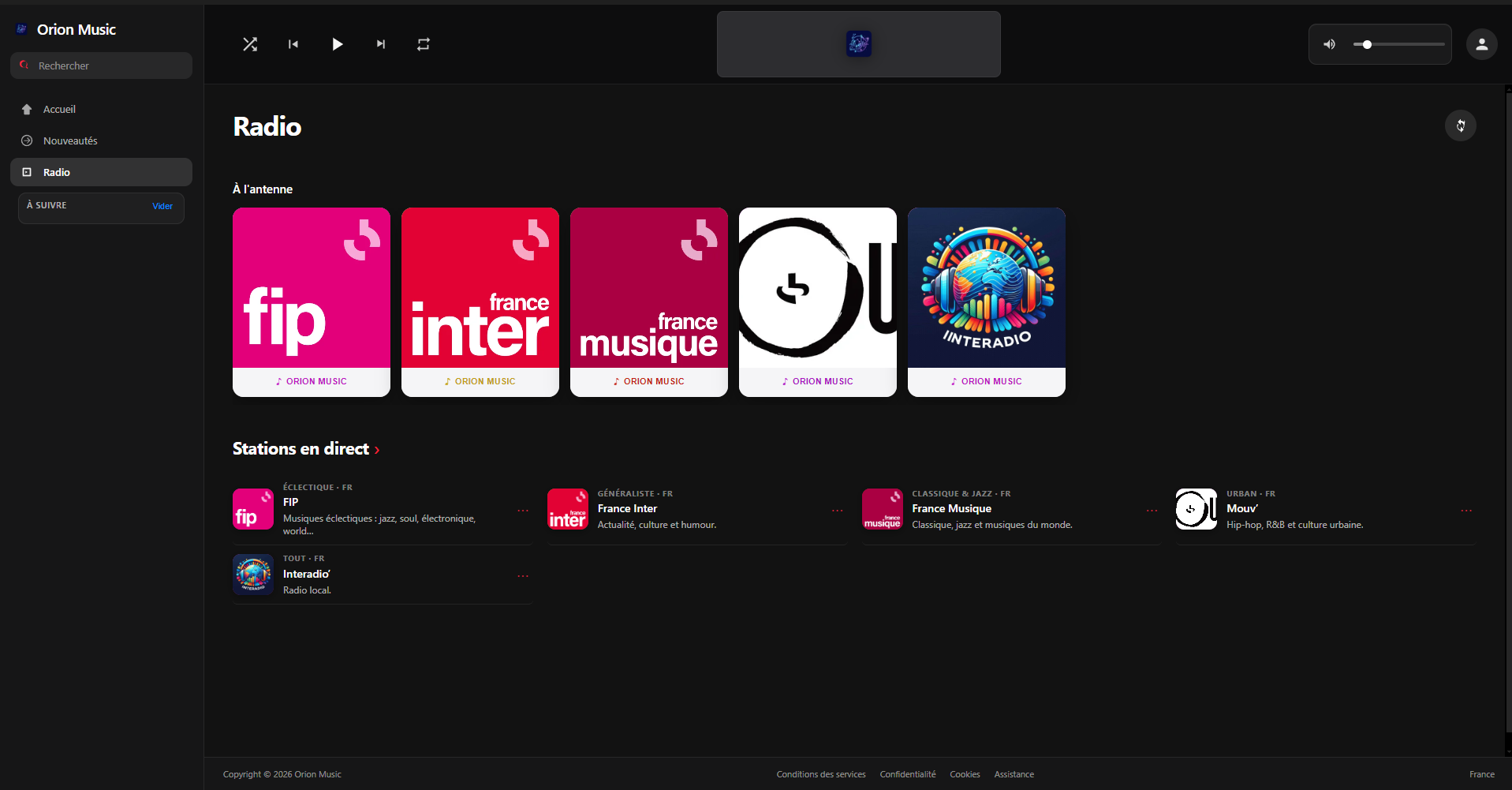The height and width of the screenshot is (790, 1512).
Task: Click the France Musique small list logo
Action: point(883,509)
